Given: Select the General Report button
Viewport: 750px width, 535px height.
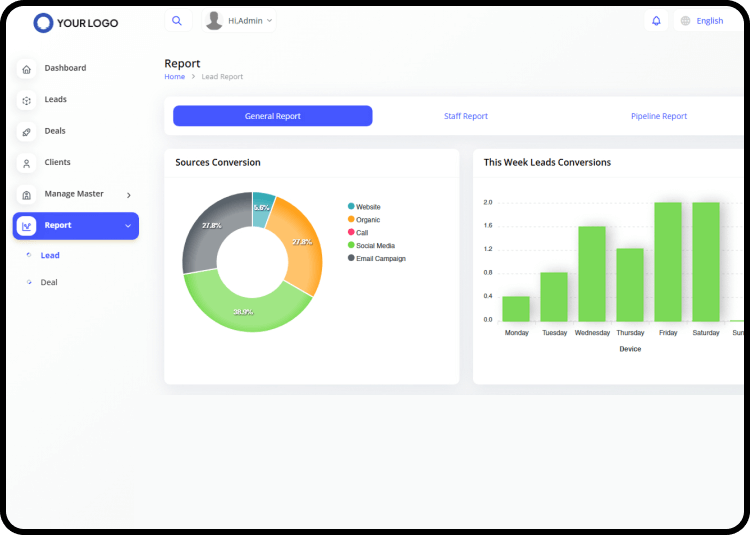Looking at the screenshot, I should pos(272,116).
